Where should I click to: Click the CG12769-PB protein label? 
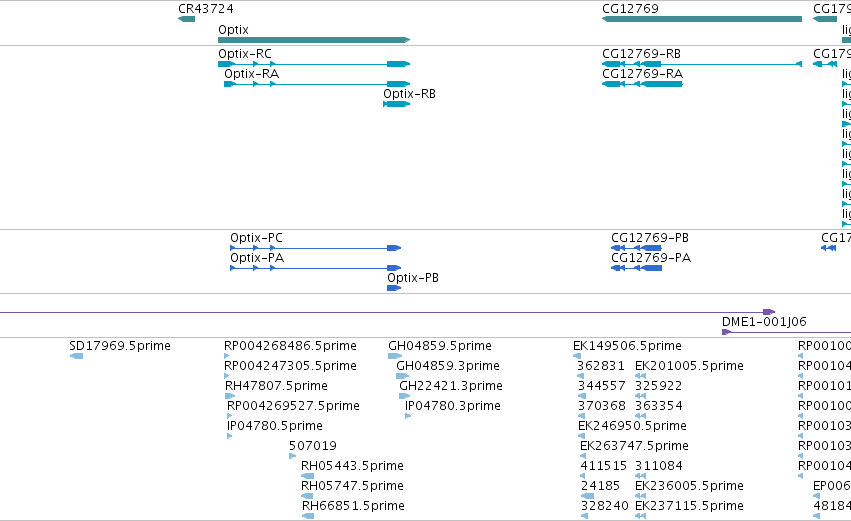click(650, 238)
